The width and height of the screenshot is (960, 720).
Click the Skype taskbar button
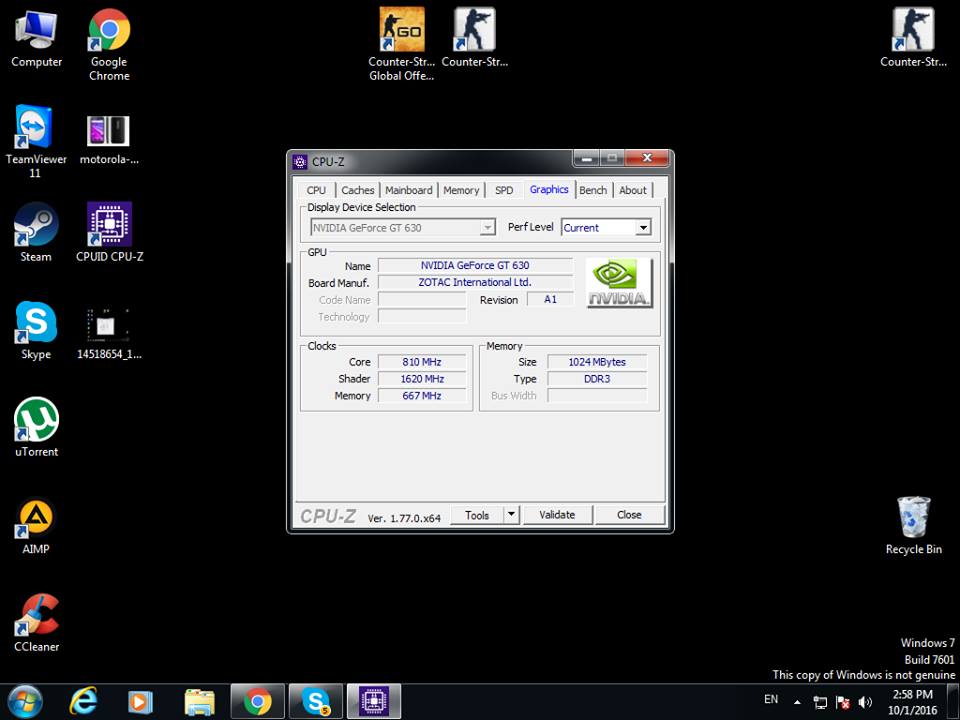coord(315,702)
